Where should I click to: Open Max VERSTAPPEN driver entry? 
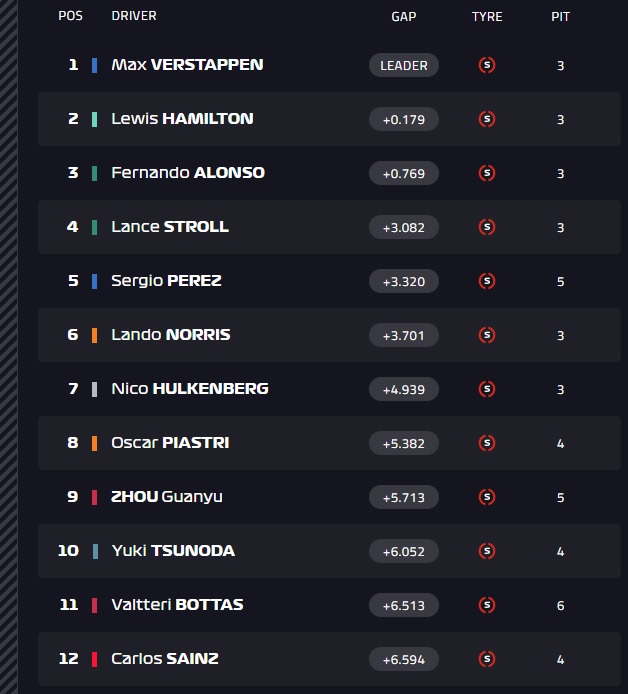pos(187,65)
